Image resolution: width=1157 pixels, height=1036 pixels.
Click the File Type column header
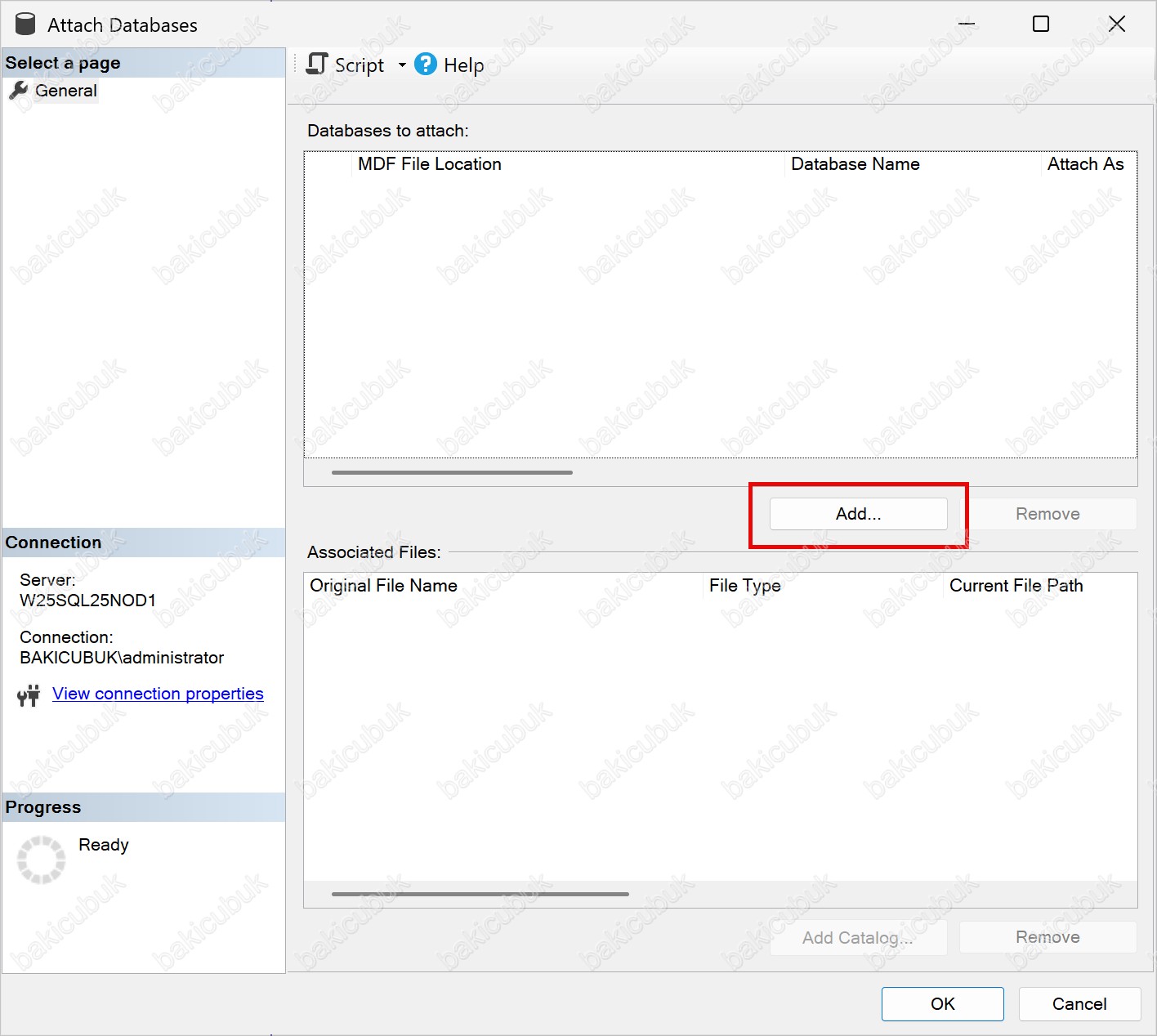click(x=744, y=586)
